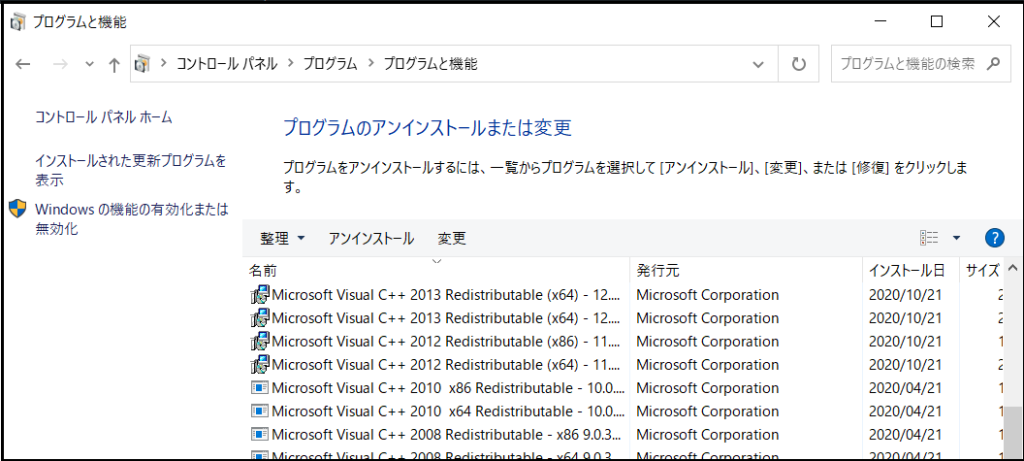Open the 整理 dropdown menu
This screenshot has width=1024, height=461.
282,238
